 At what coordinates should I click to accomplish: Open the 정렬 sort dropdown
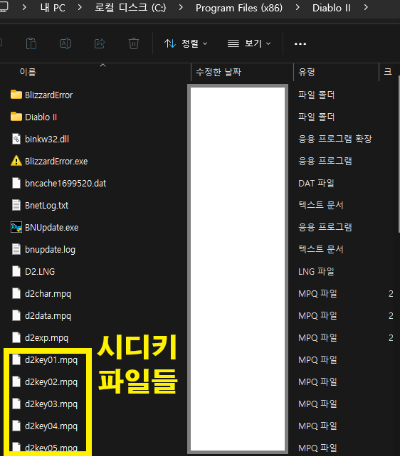point(186,44)
